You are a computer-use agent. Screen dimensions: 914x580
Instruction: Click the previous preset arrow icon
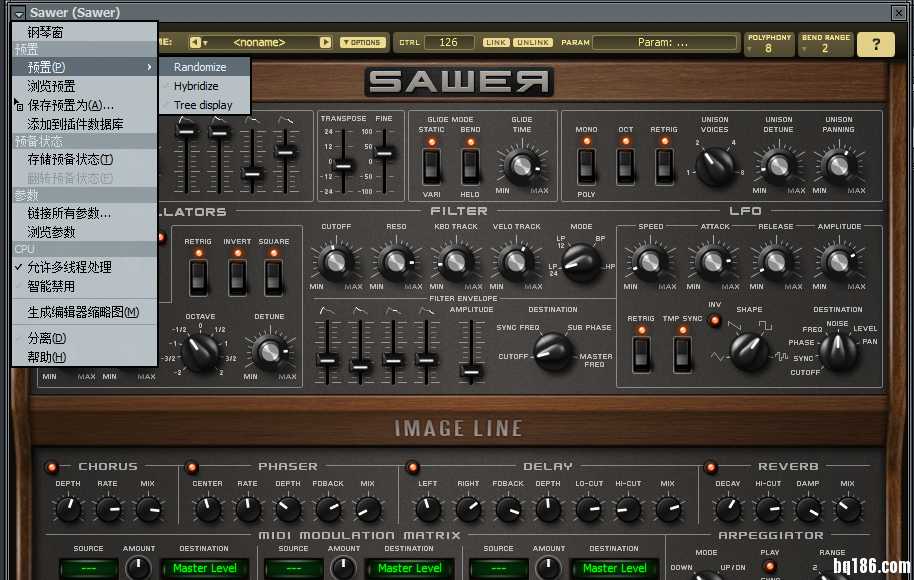click(196, 43)
